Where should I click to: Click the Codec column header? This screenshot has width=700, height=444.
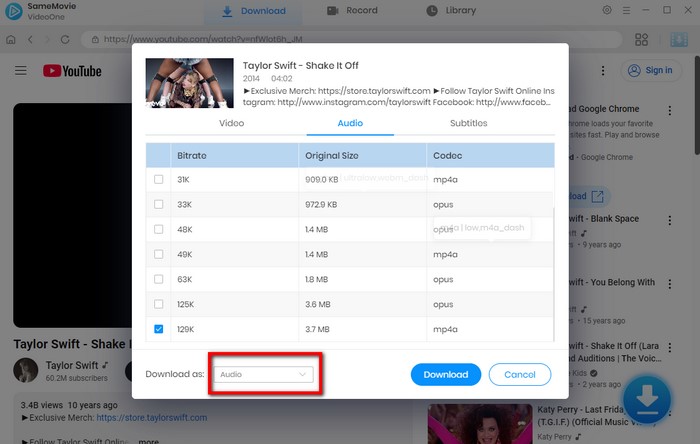[490, 155]
